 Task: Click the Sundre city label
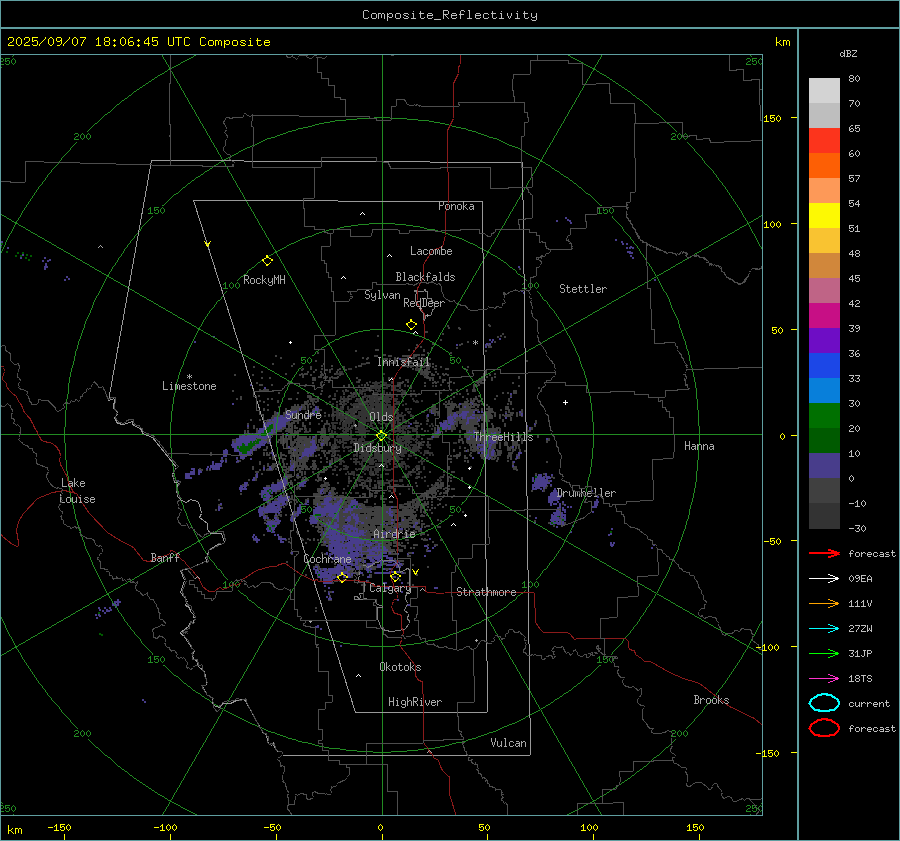[303, 414]
